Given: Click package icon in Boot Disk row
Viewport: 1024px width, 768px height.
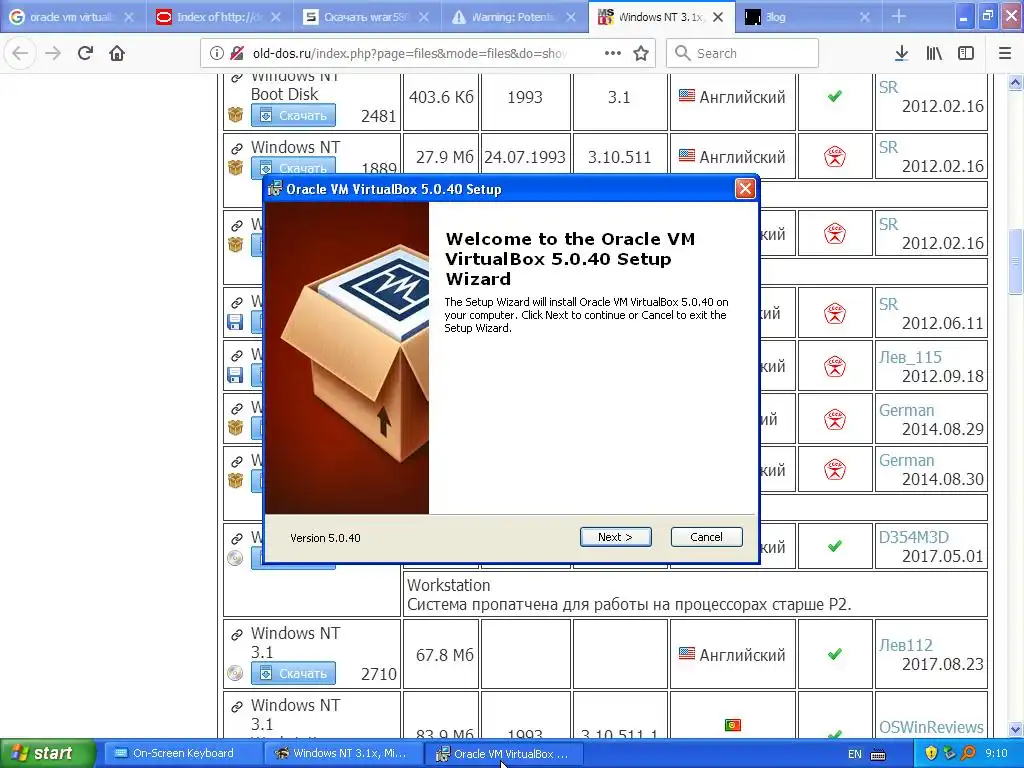Looking at the screenshot, I should 235,115.
